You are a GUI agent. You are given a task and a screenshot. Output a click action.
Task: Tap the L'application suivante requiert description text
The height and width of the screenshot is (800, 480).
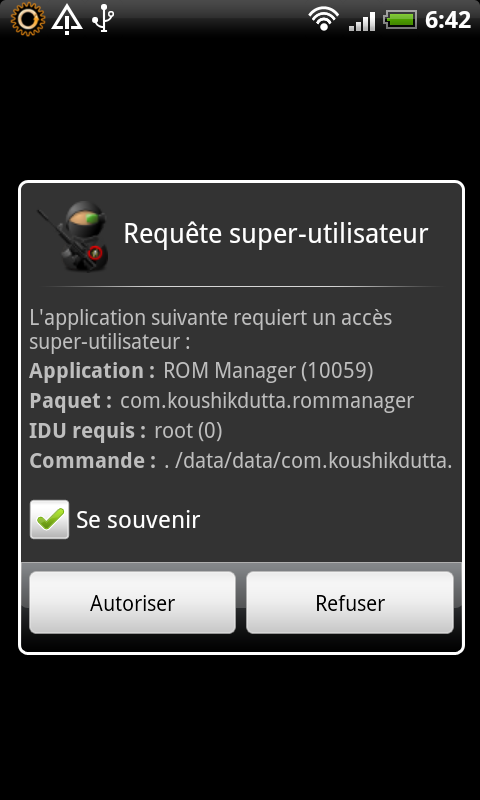(x=211, y=329)
